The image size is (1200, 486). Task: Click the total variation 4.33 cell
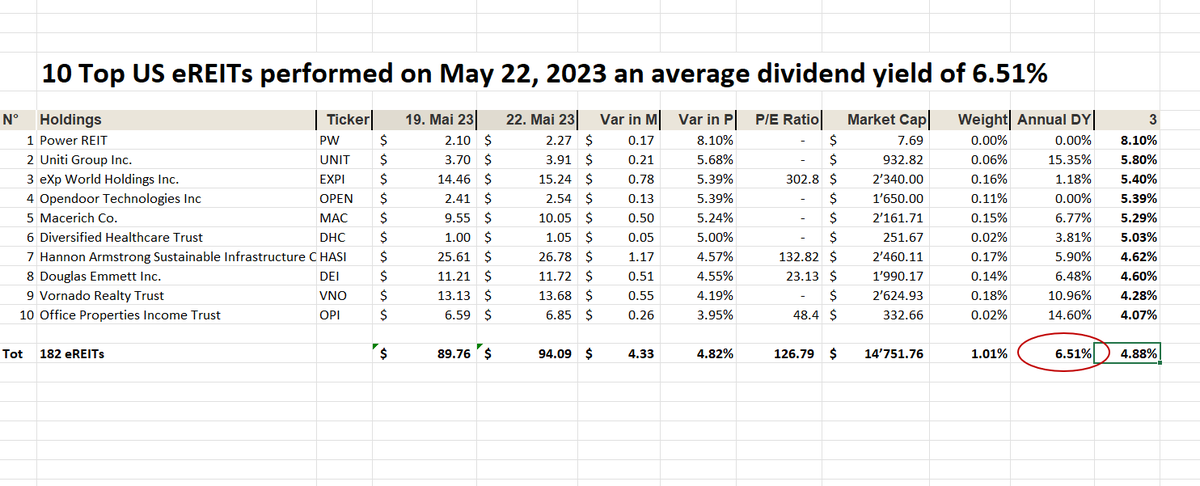pyautogui.click(x=616, y=353)
